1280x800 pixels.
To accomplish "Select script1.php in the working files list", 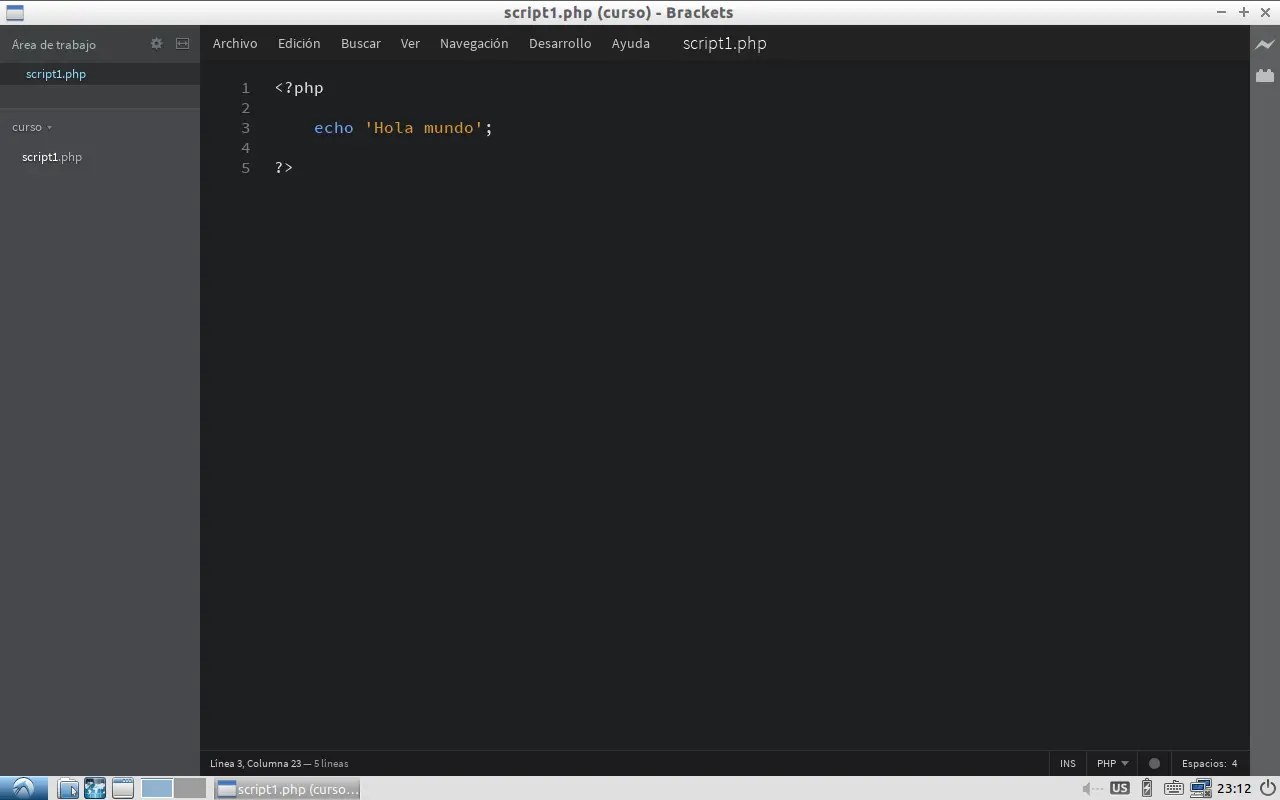I will (x=55, y=73).
